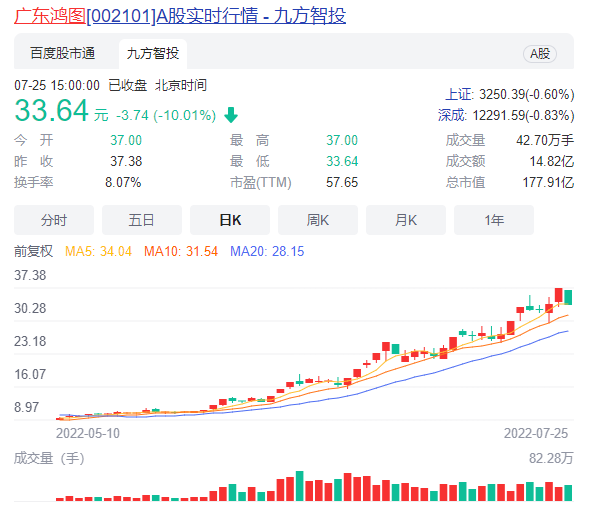Screen dimensions: 600x509
Task: Select the 九方智投 tab
Action: click(x=154, y=54)
